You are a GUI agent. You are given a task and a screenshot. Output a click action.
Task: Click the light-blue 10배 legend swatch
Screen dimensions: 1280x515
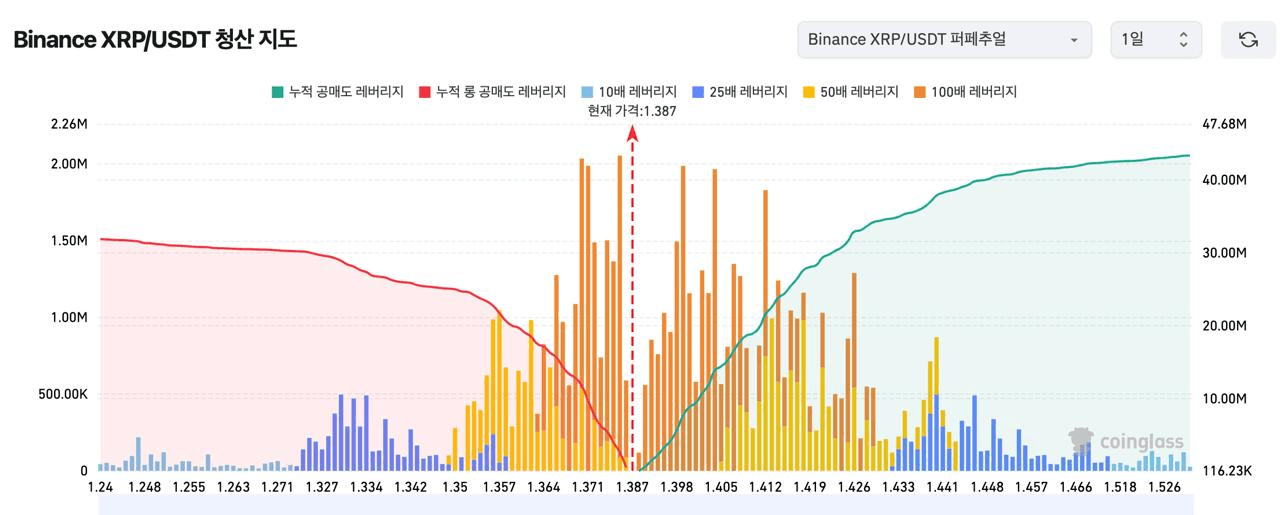[x=588, y=92]
